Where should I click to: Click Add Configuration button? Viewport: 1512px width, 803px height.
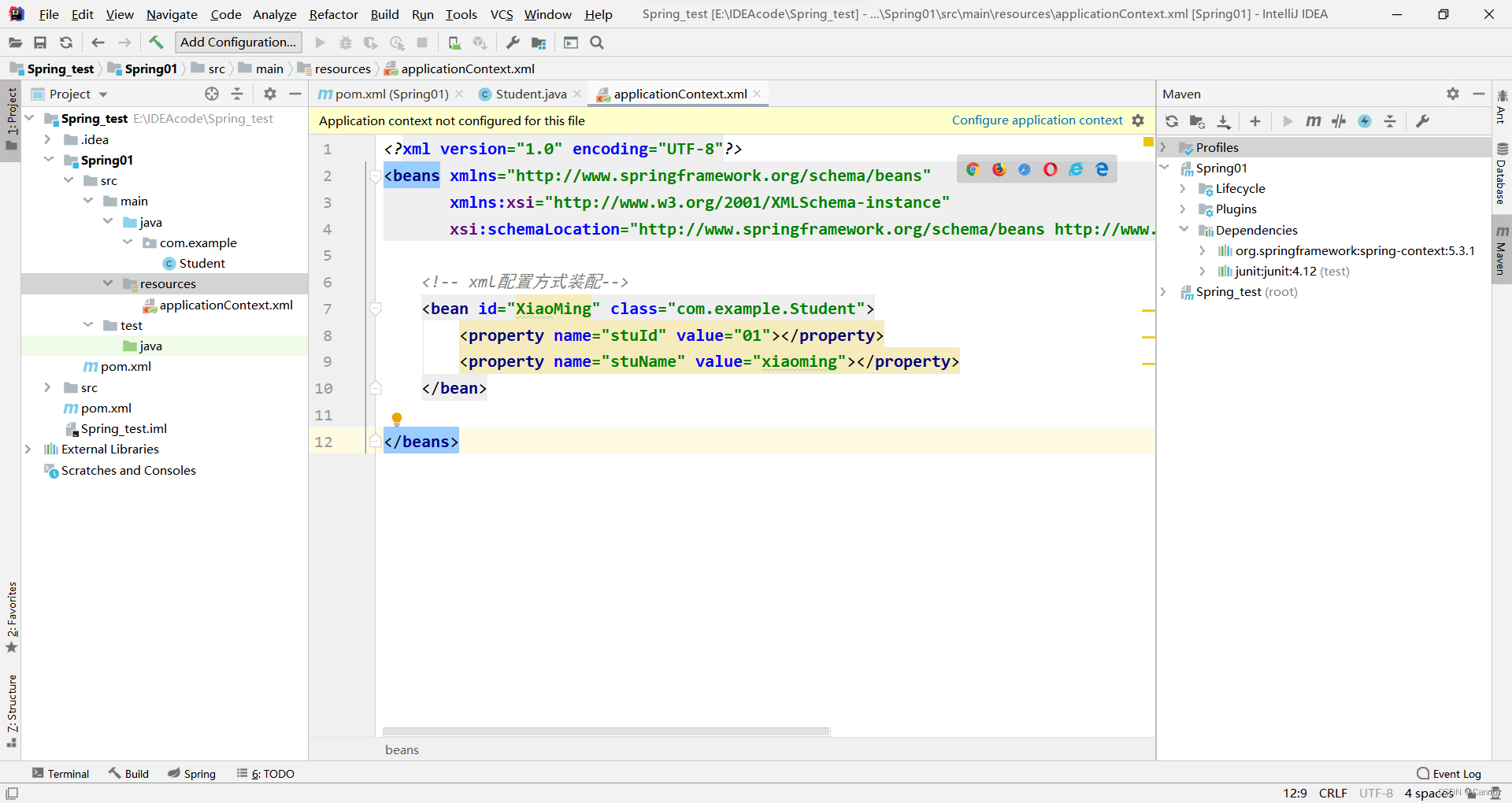pos(239,43)
